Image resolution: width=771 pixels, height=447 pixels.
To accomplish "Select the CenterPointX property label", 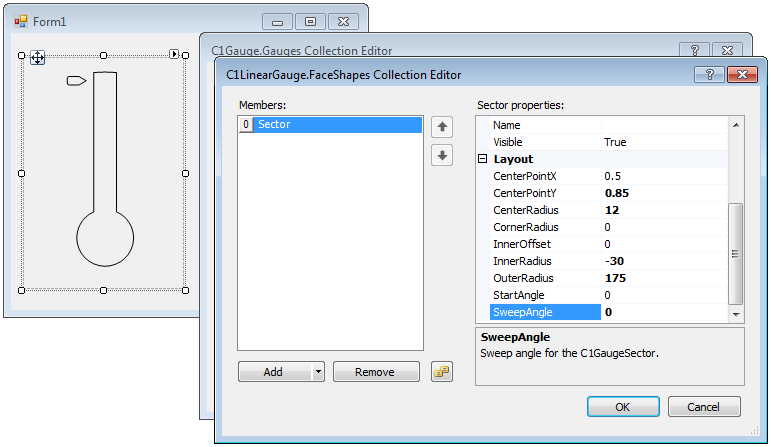I will 545,176.
